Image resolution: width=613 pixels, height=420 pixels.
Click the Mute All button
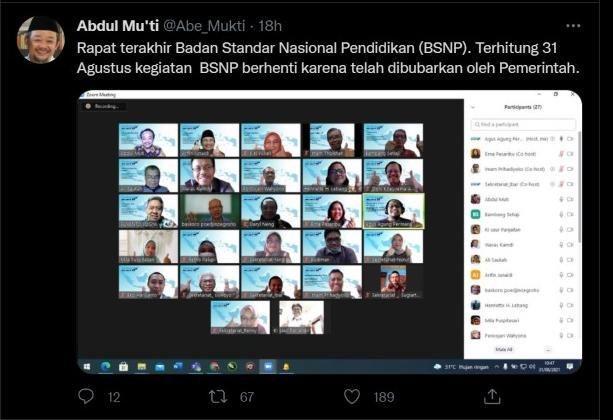[504, 349]
